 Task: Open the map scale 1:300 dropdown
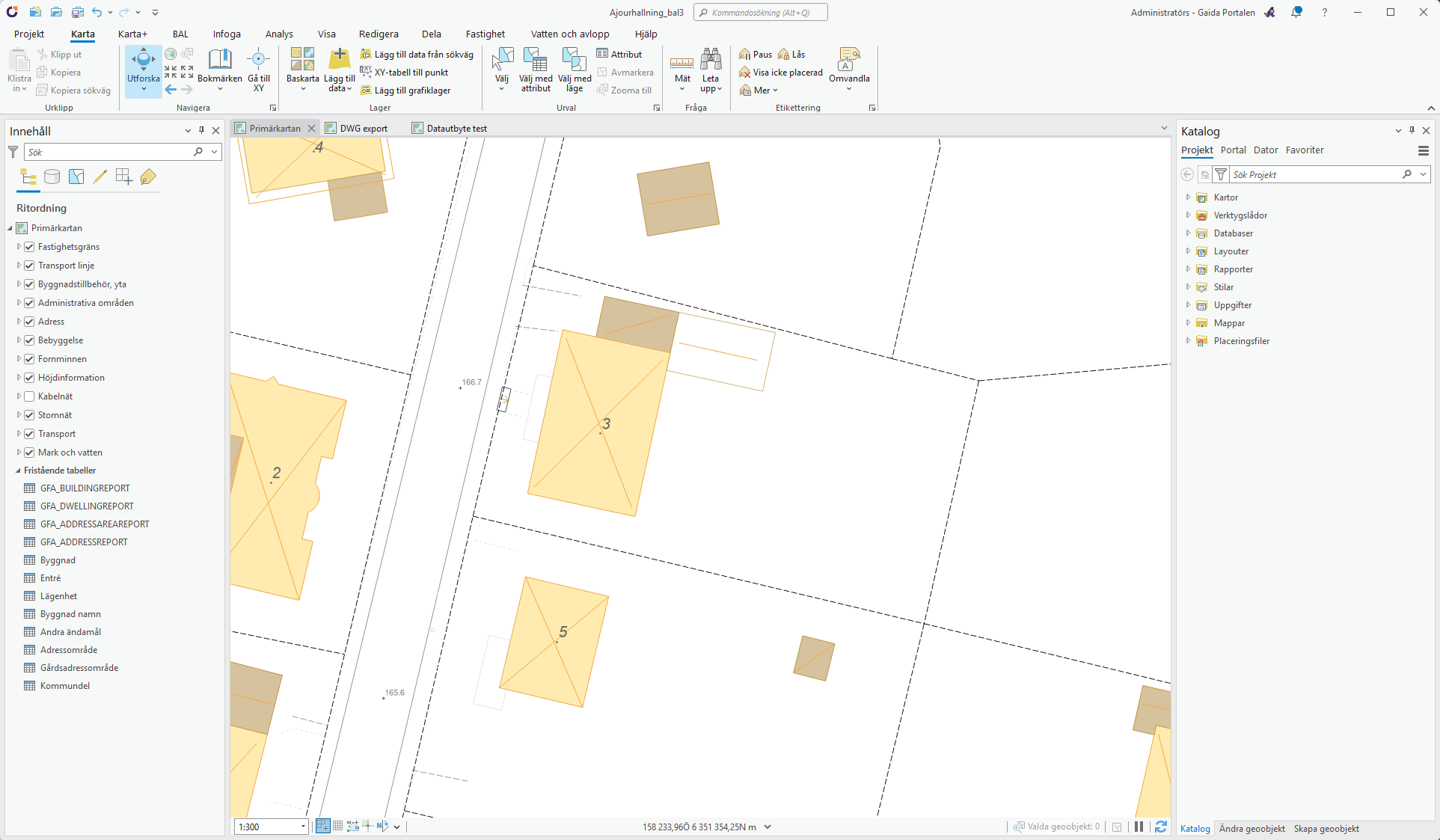point(303,827)
